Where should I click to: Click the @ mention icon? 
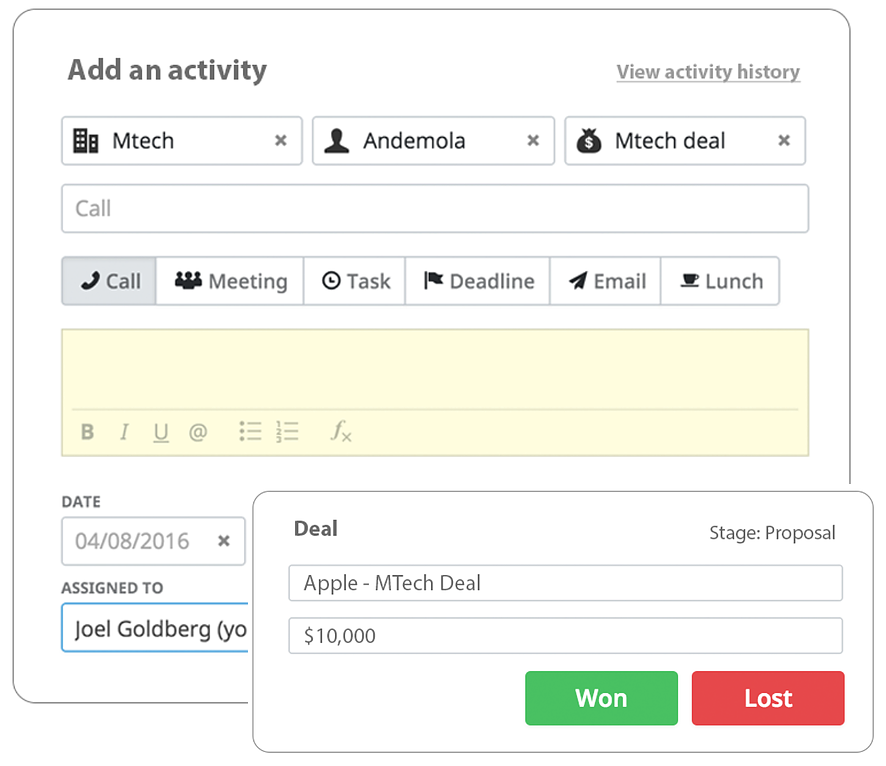198,432
